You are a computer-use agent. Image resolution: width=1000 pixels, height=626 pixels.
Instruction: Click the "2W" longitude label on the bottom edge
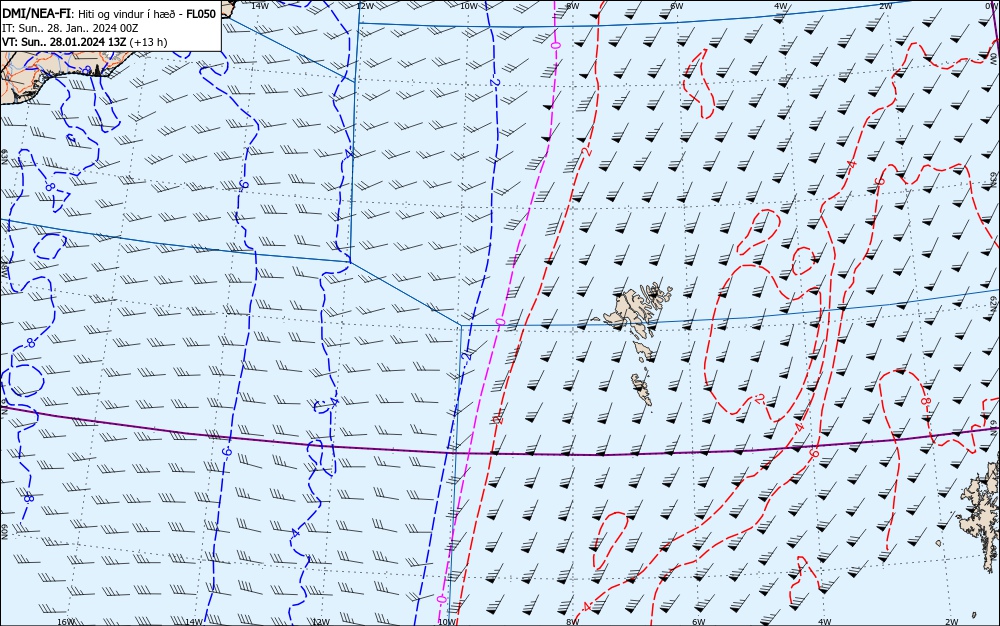coord(952,622)
